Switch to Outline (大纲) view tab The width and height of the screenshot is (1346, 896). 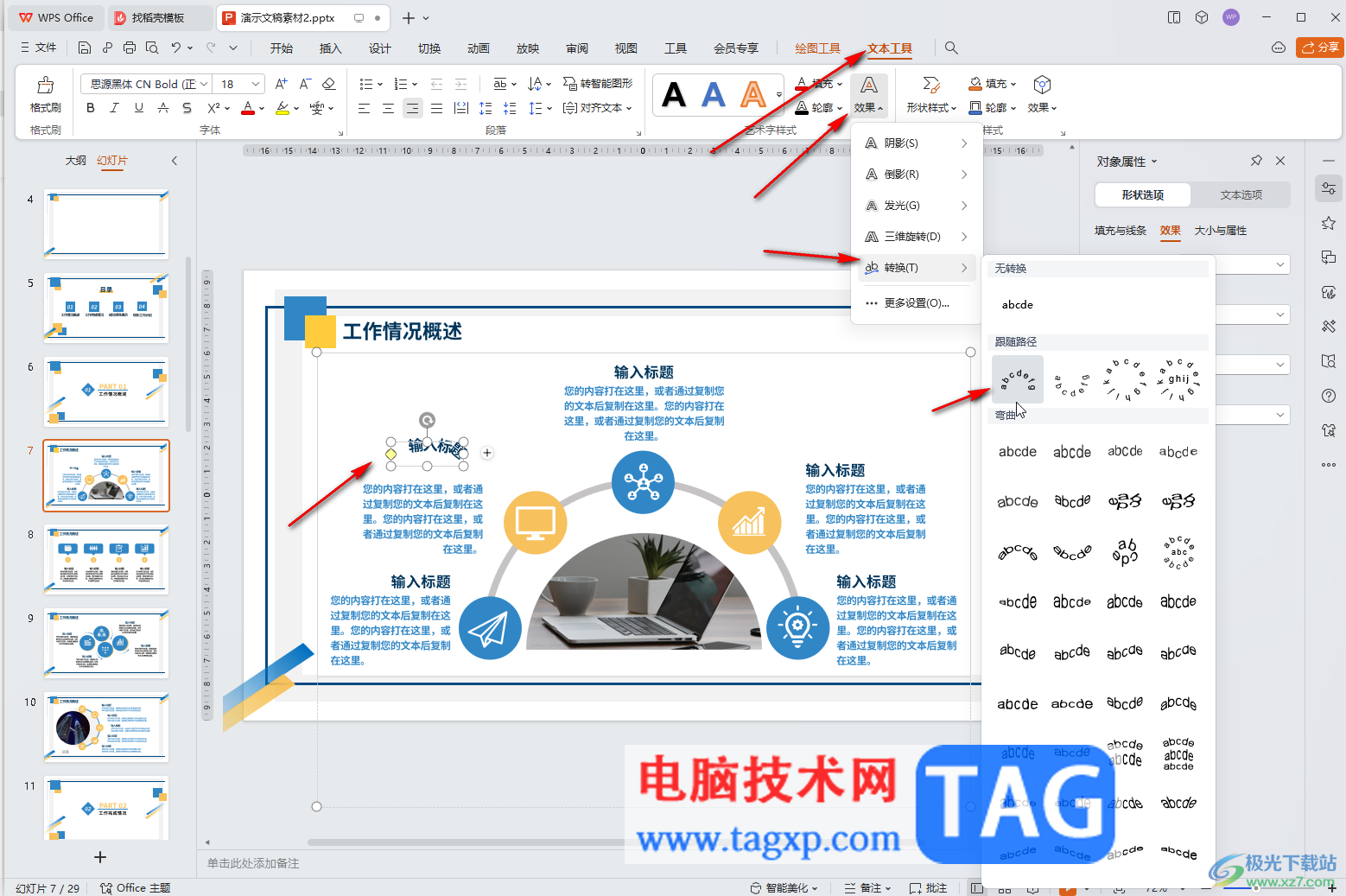pos(76,161)
